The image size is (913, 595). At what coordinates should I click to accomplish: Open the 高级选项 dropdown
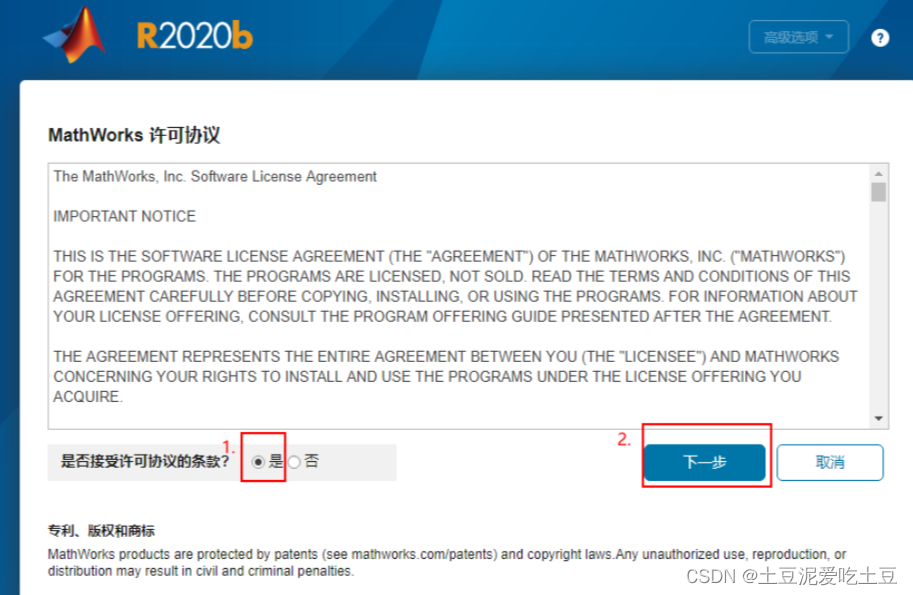[x=798, y=37]
